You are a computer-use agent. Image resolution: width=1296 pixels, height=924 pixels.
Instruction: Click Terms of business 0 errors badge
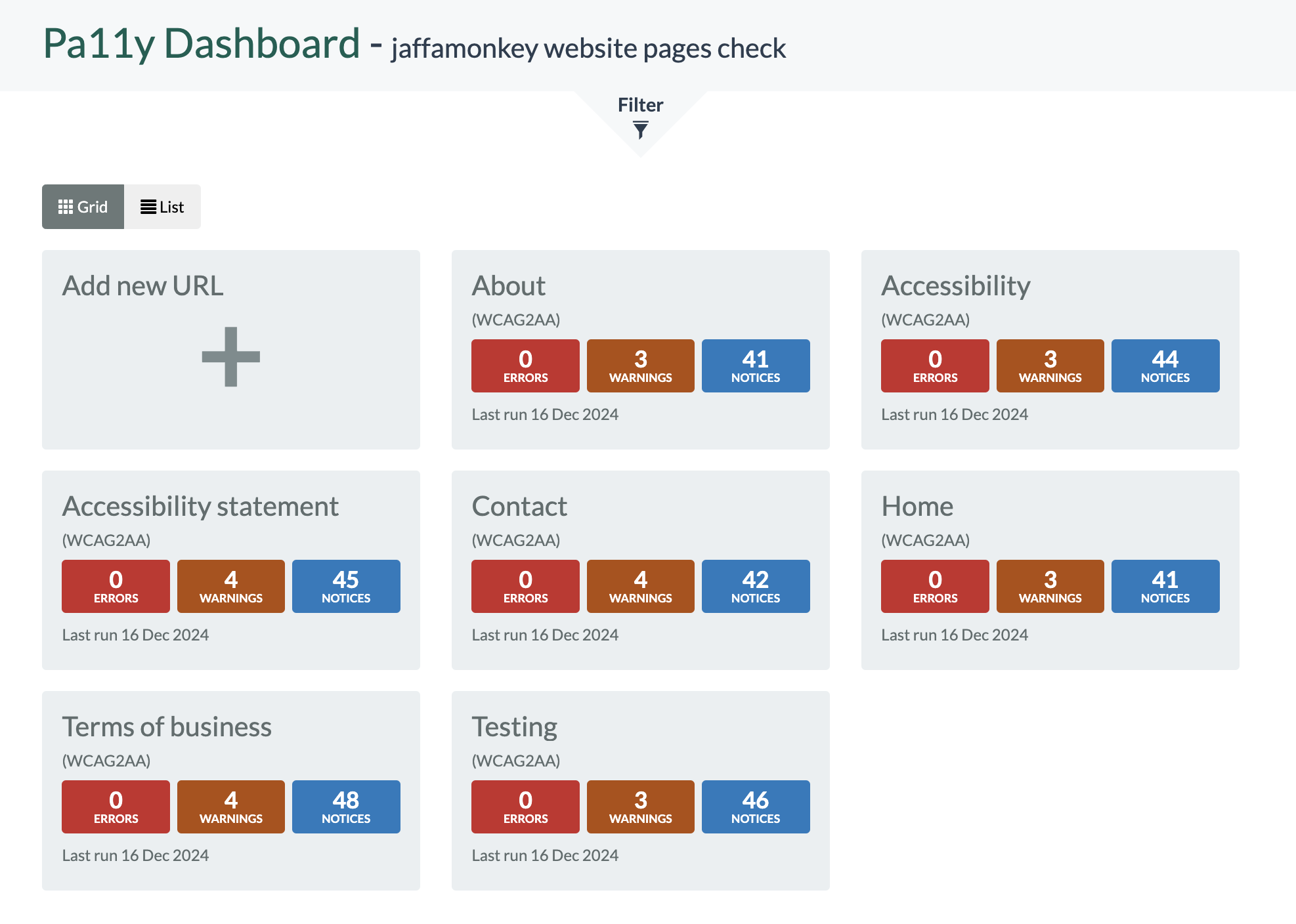[x=116, y=807]
